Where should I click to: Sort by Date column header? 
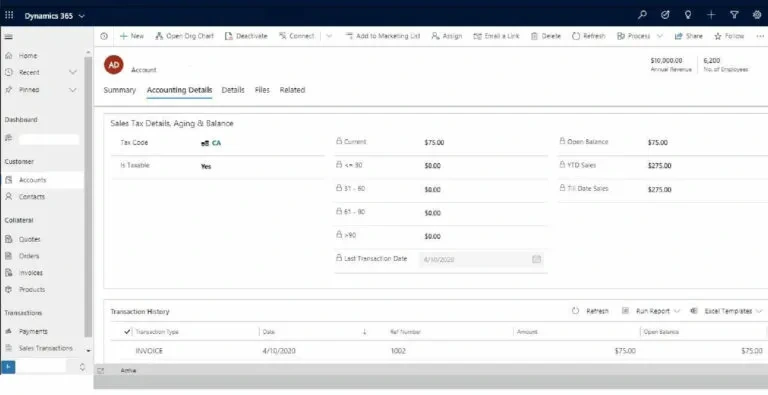click(269, 332)
